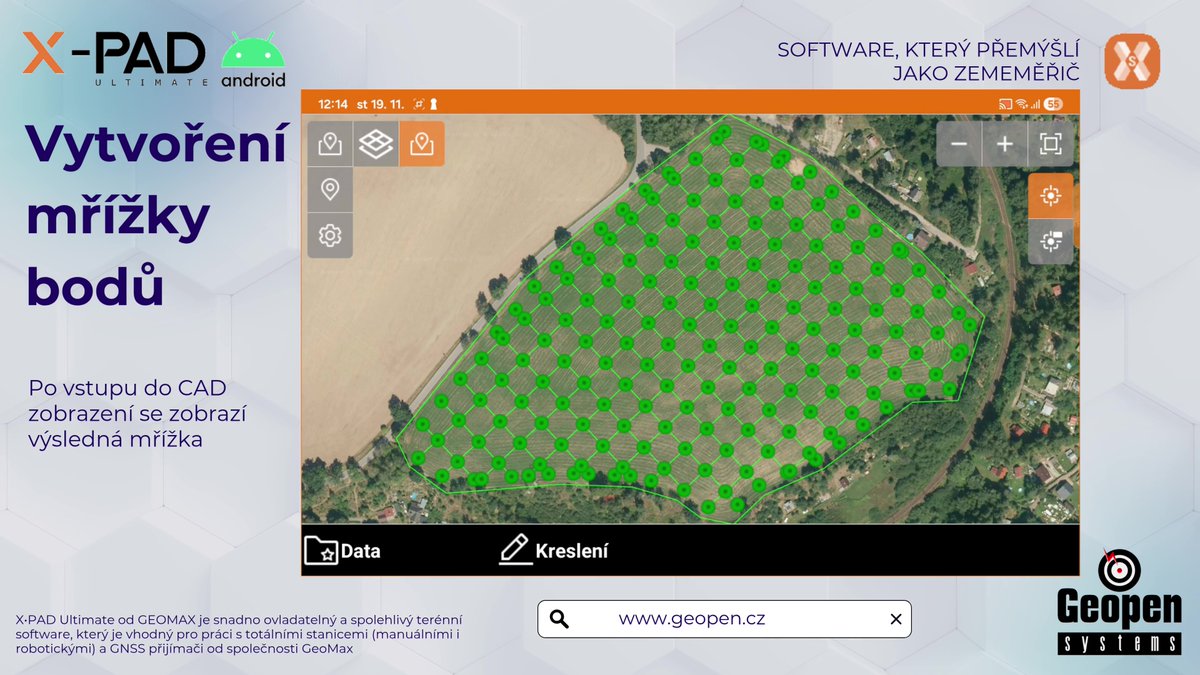Fit view with the zoom extents icon
This screenshot has height=675, width=1200.
tap(1050, 144)
